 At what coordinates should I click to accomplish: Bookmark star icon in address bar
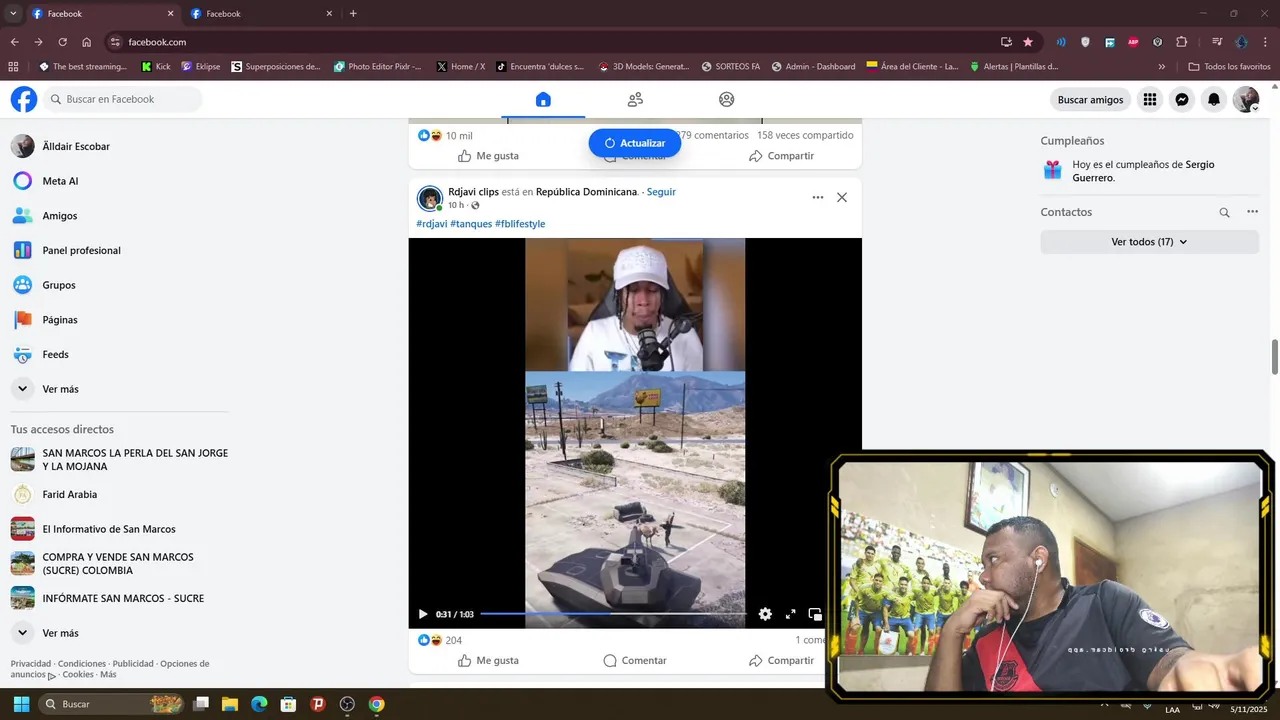pos(1028,42)
